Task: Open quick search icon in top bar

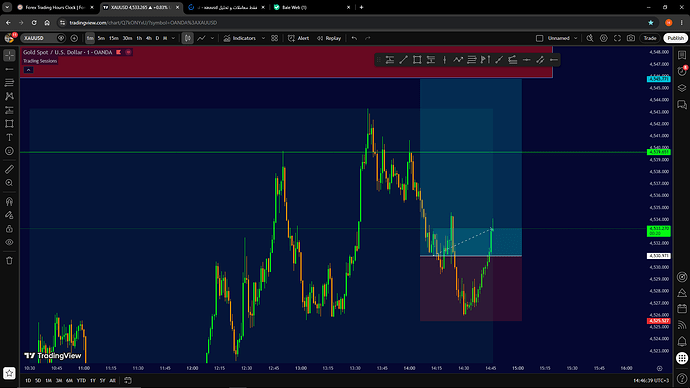Action: [x=590, y=38]
